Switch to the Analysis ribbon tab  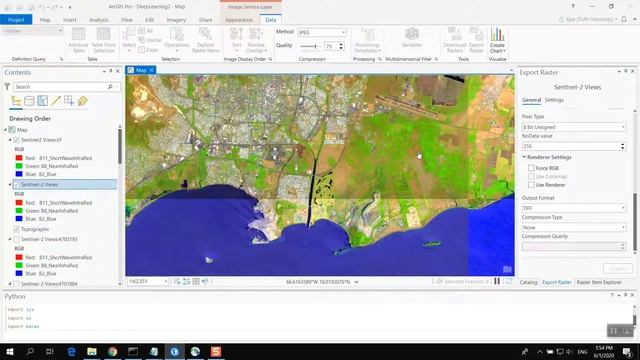point(98,20)
